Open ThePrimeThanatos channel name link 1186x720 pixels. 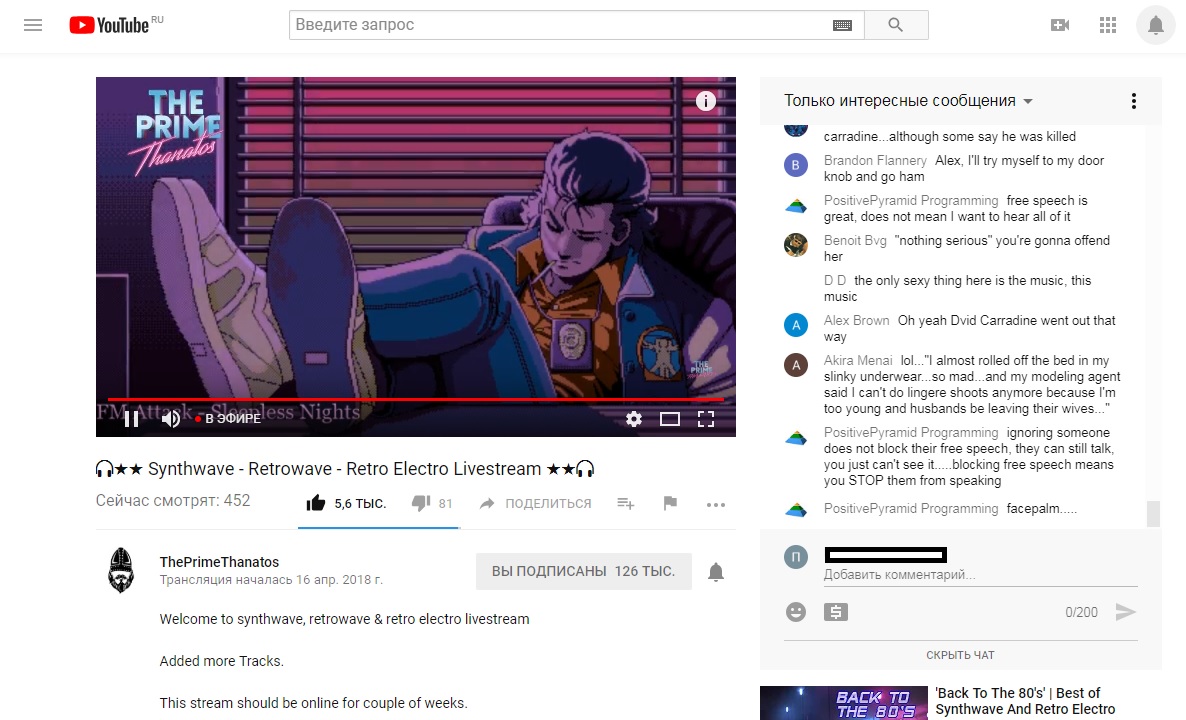219,562
